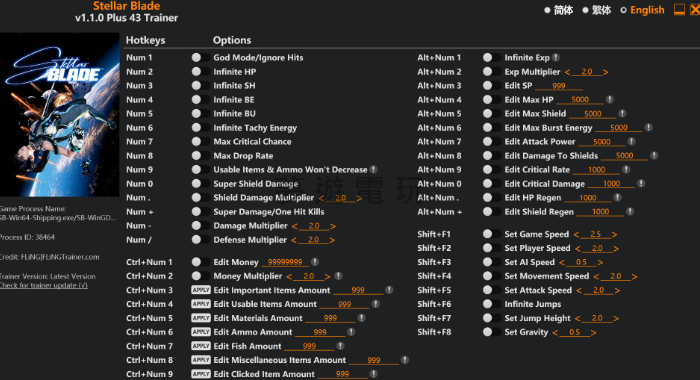This screenshot has width=700, height=380.
Task: Click the info icon next to Edit Money
Action: pyautogui.click(x=315, y=262)
